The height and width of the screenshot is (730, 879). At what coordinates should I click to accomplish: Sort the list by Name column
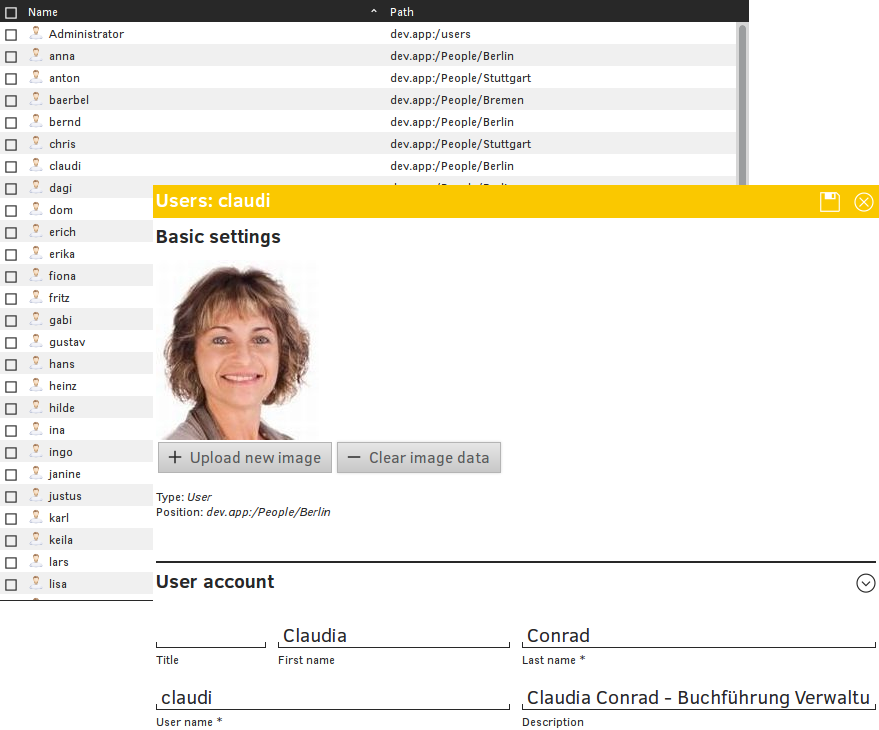(x=43, y=12)
